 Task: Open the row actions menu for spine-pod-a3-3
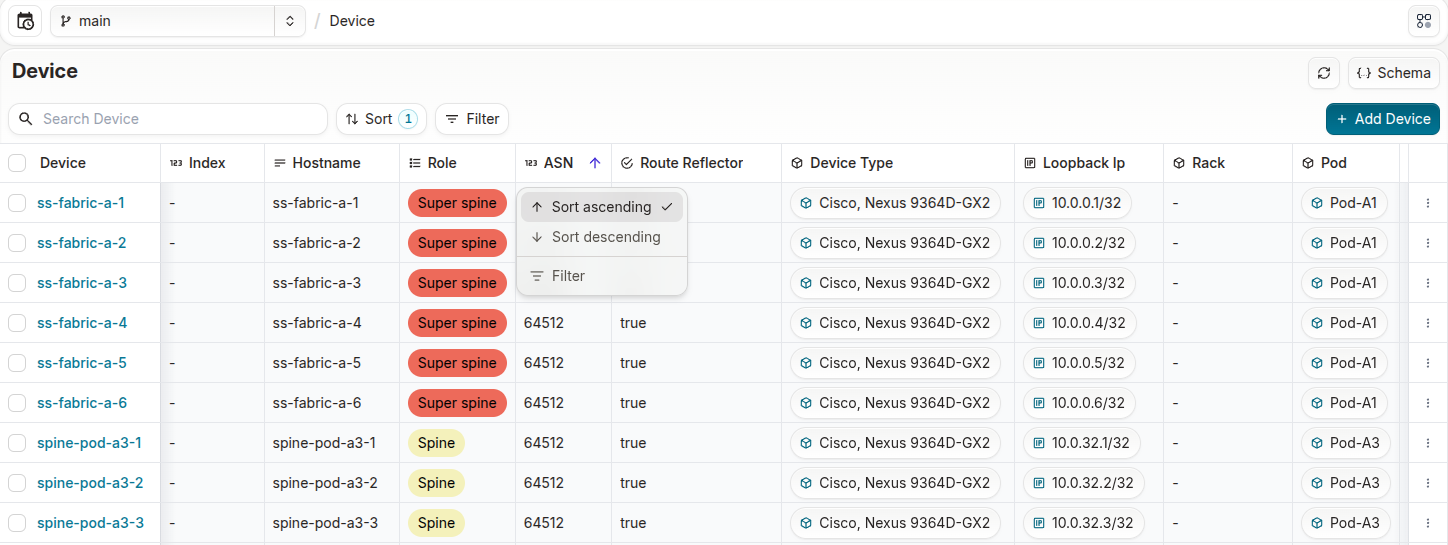1428,523
